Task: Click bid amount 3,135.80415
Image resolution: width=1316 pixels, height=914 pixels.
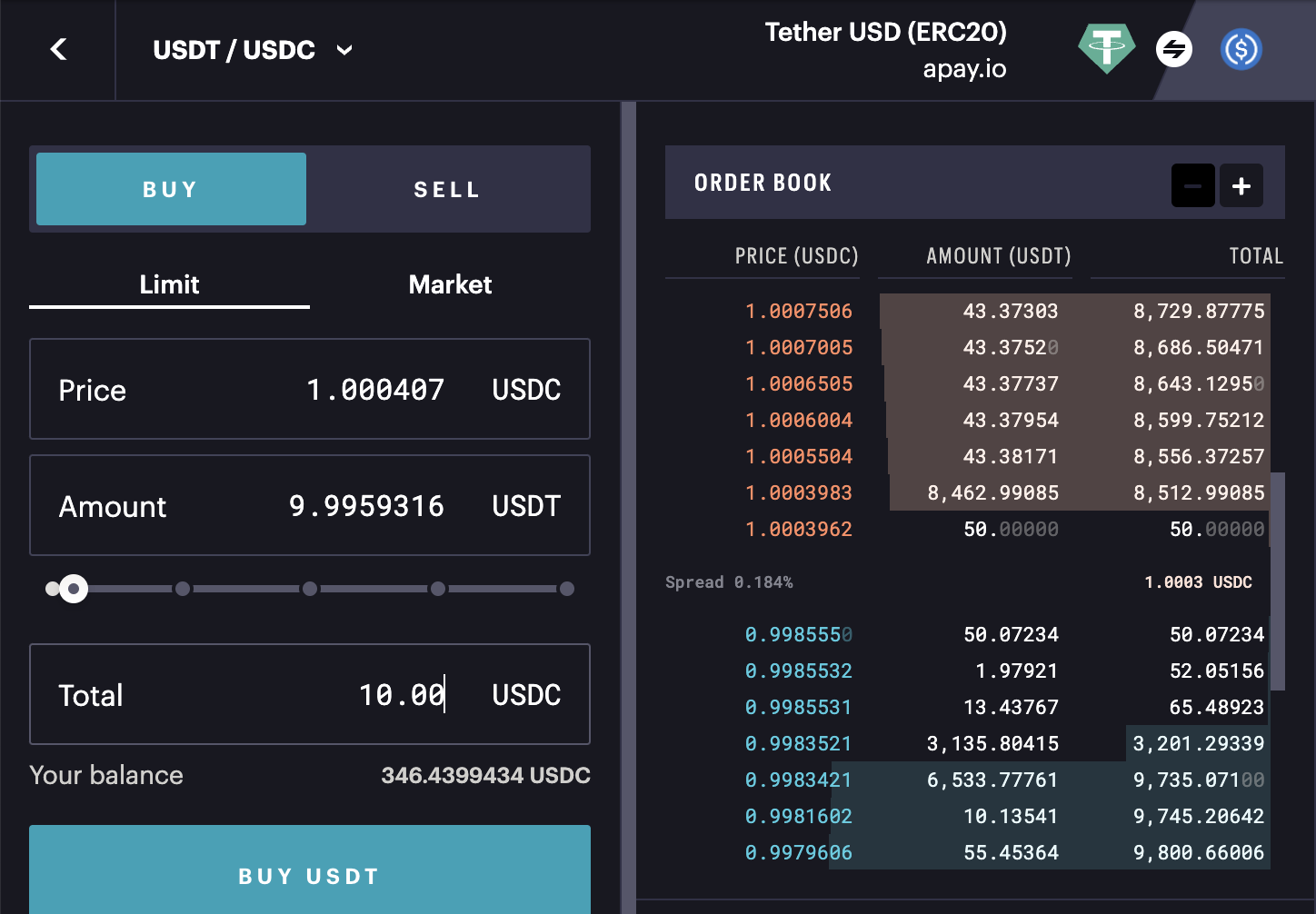Action: click(992, 743)
